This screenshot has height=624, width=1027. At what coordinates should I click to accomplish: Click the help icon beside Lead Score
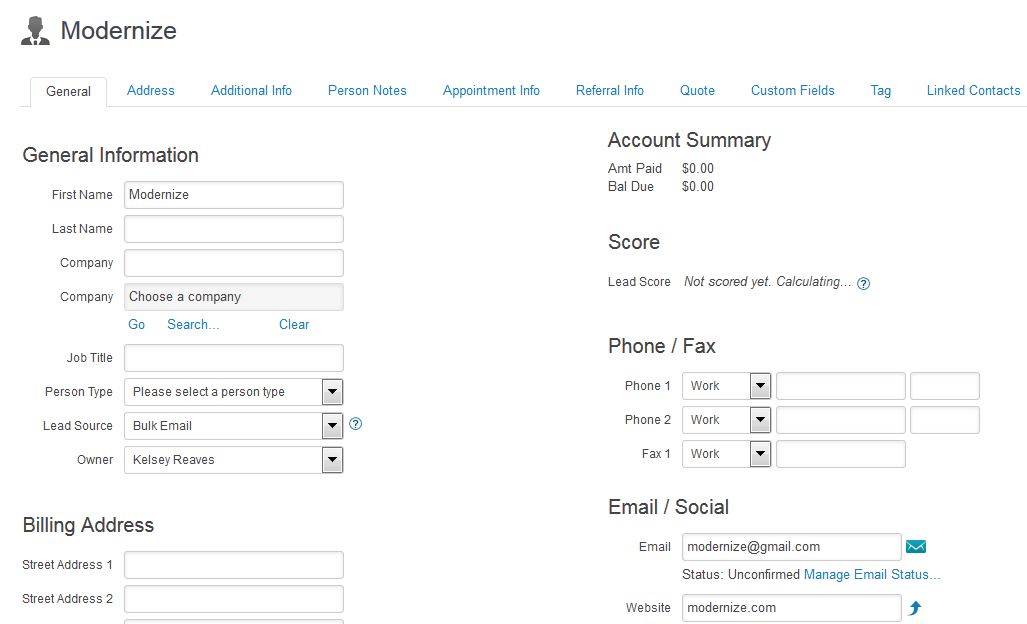[x=863, y=283]
